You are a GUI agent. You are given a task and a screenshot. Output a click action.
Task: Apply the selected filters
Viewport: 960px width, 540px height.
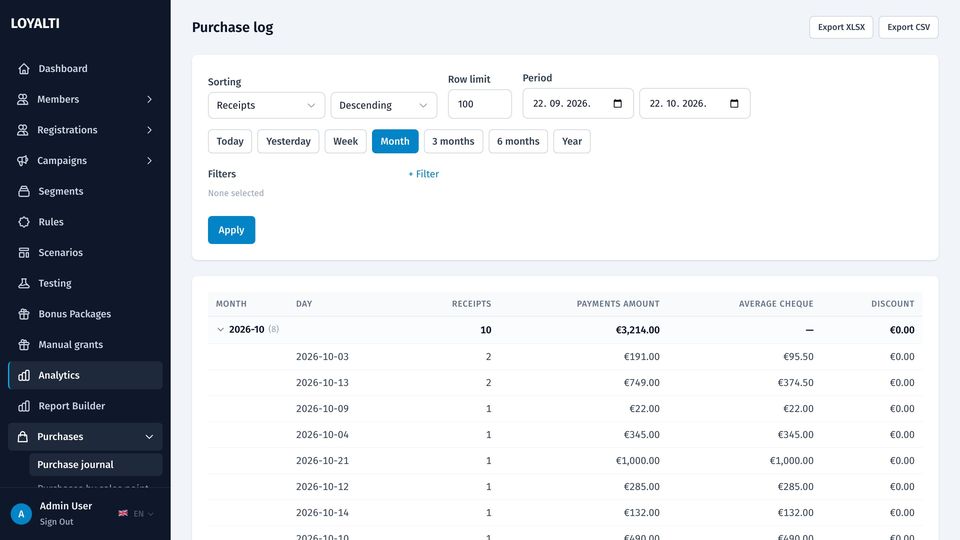[x=231, y=230]
